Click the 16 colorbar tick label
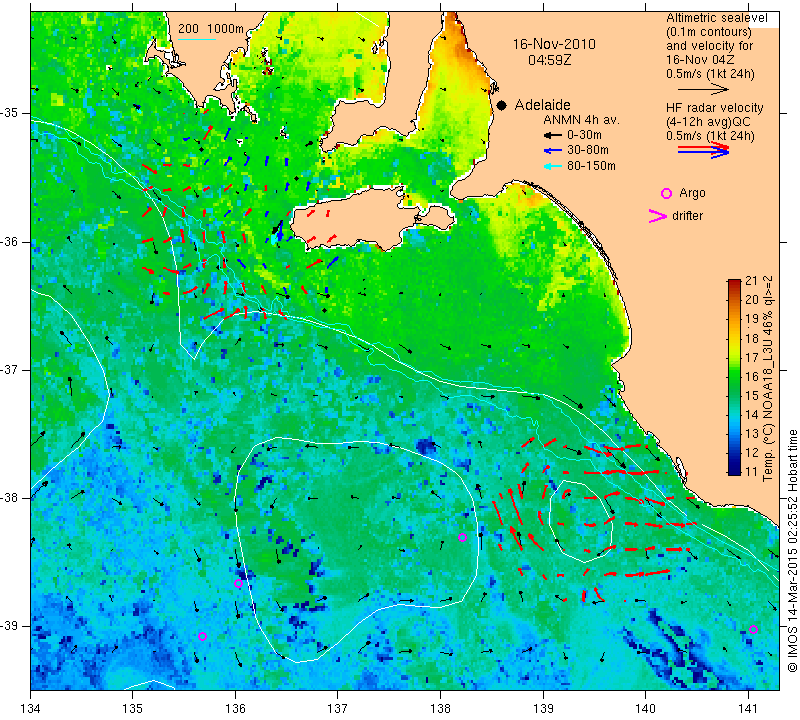Image resolution: width=800 pixels, height=720 pixels. click(x=752, y=377)
